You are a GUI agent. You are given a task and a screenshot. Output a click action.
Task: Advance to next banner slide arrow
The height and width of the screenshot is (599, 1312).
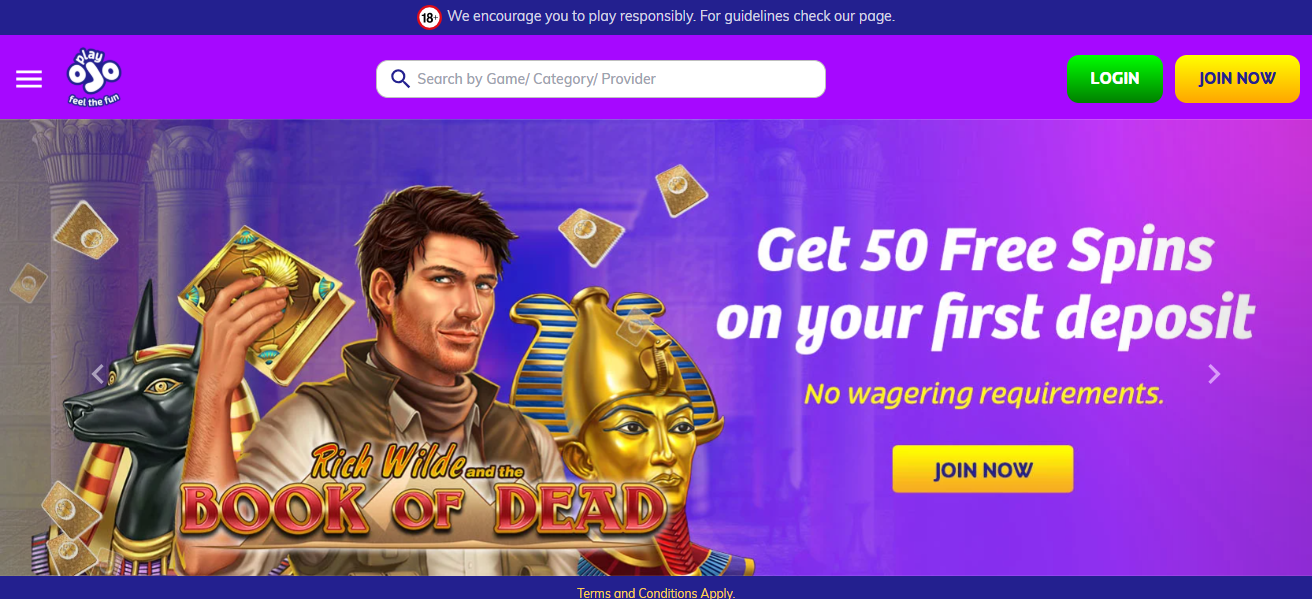(x=1214, y=374)
